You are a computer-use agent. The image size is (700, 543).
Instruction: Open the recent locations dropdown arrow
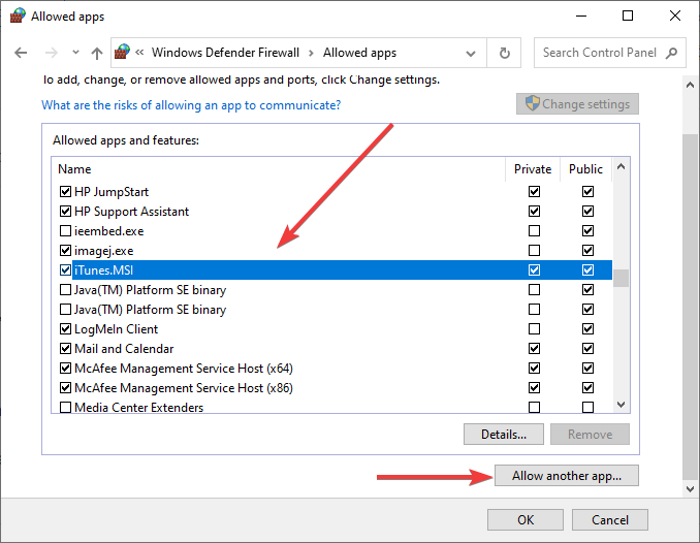click(x=75, y=53)
